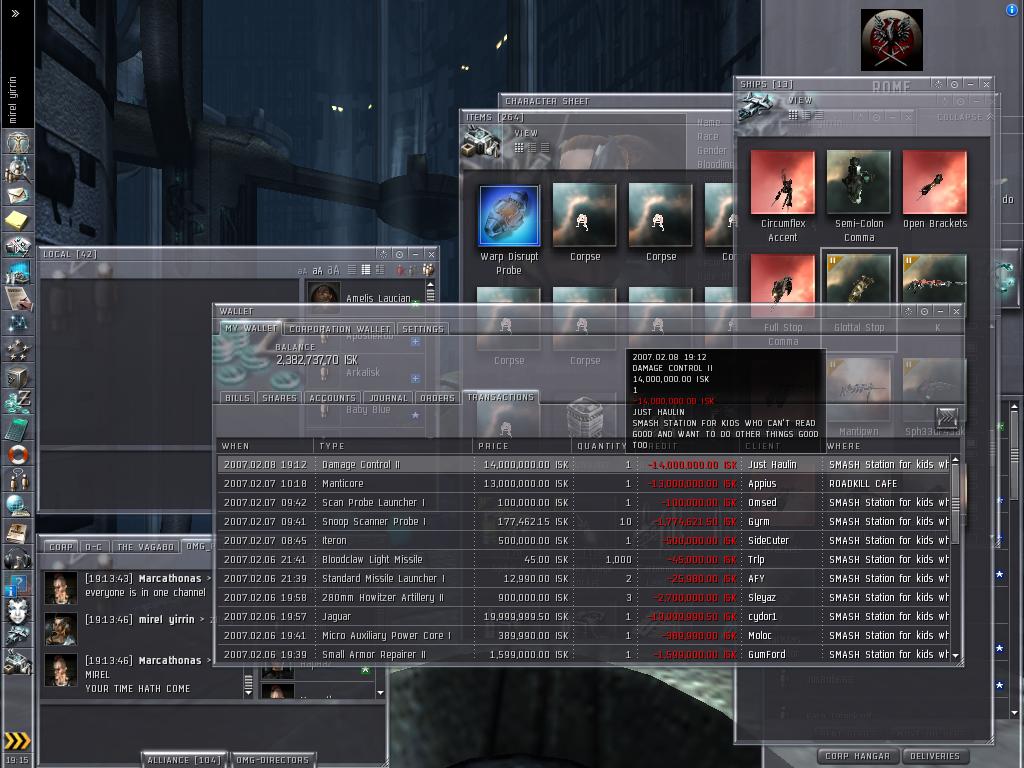Click the wallet transactions vertical scrollbar
Viewport: 1024px width, 768px height.
955,557
